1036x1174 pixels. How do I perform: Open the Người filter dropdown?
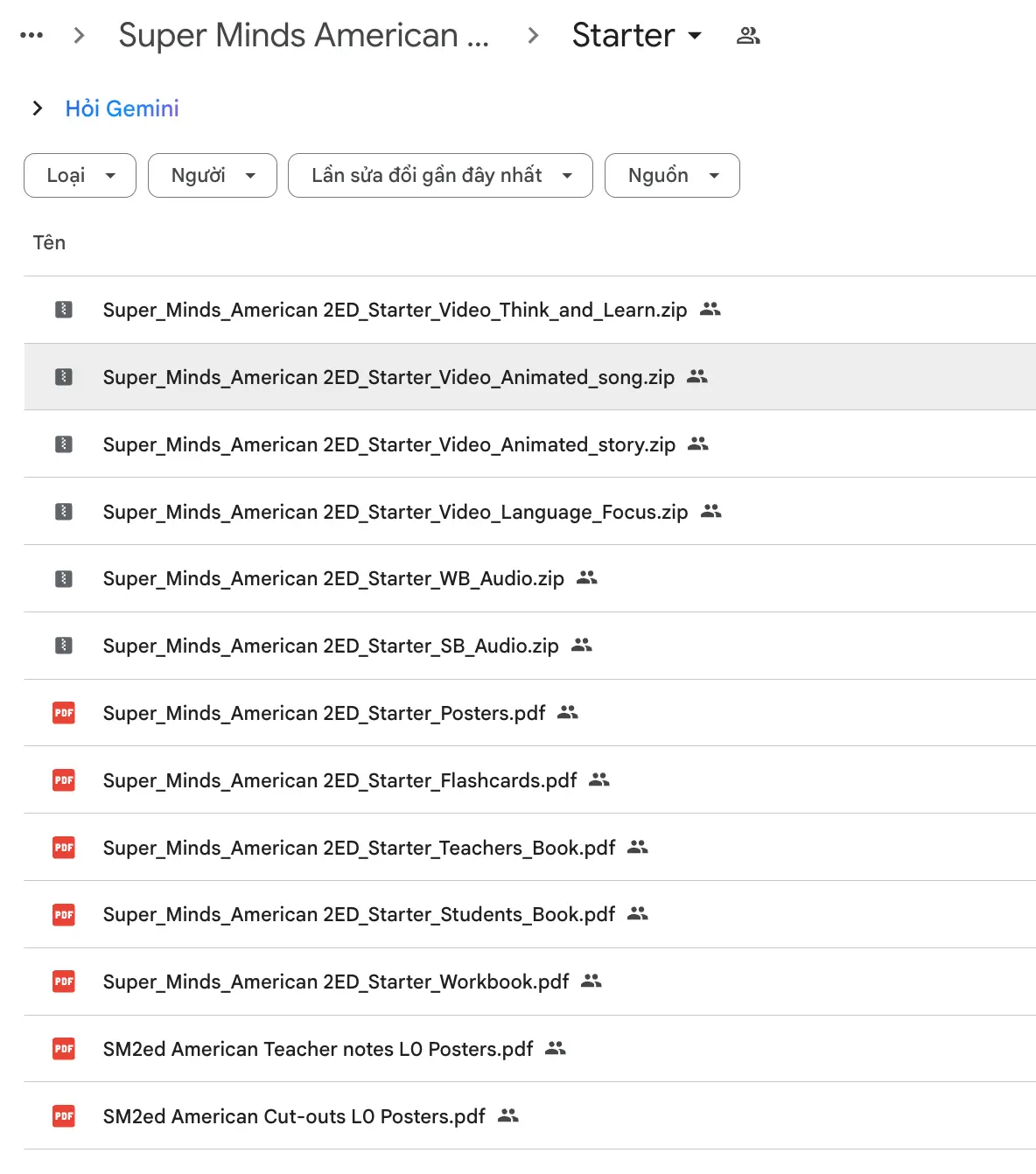213,176
